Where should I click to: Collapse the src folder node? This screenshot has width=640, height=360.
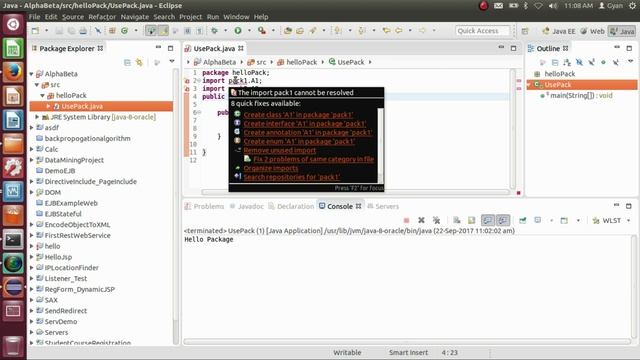[x=37, y=85]
